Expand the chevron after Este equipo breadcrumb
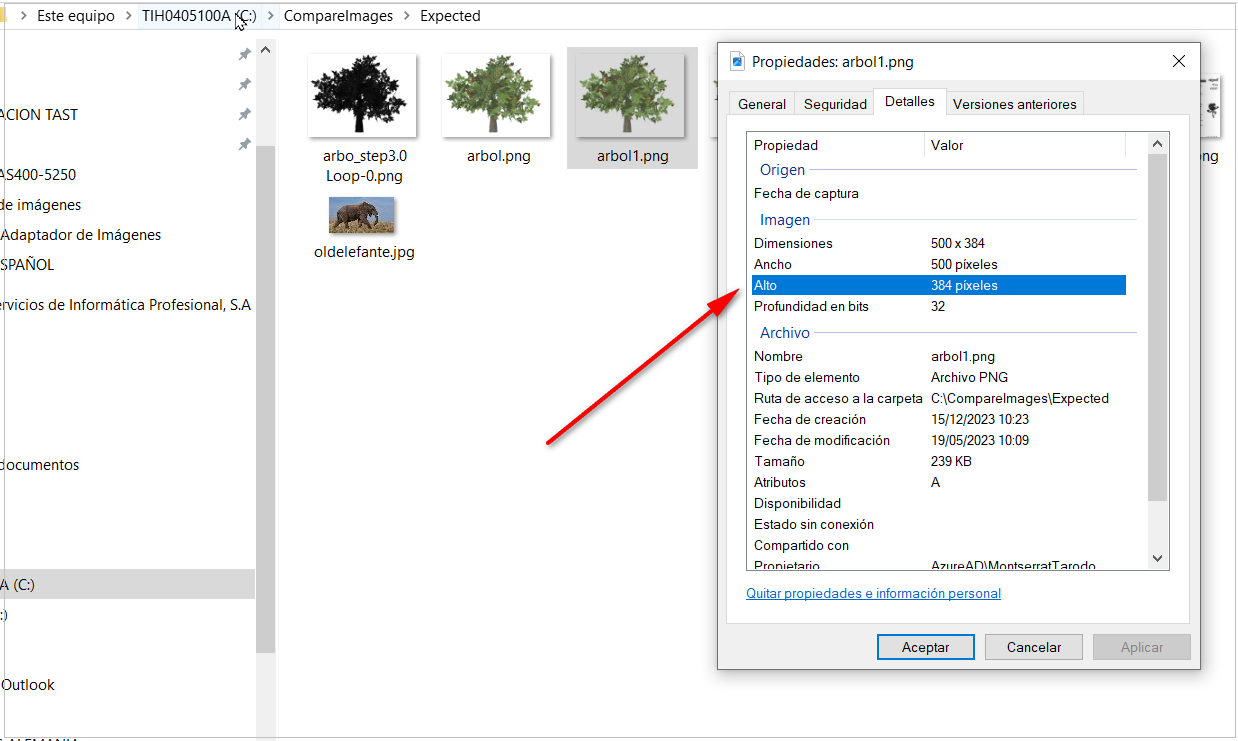Image resolution: width=1238 pixels, height=741 pixels. click(x=125, y=16)
